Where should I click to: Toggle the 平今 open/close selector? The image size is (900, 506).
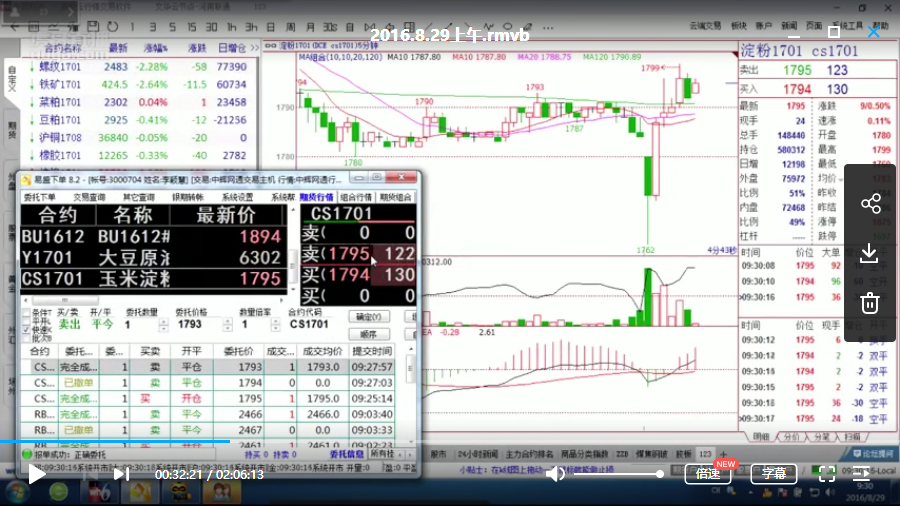coord(102,324)
